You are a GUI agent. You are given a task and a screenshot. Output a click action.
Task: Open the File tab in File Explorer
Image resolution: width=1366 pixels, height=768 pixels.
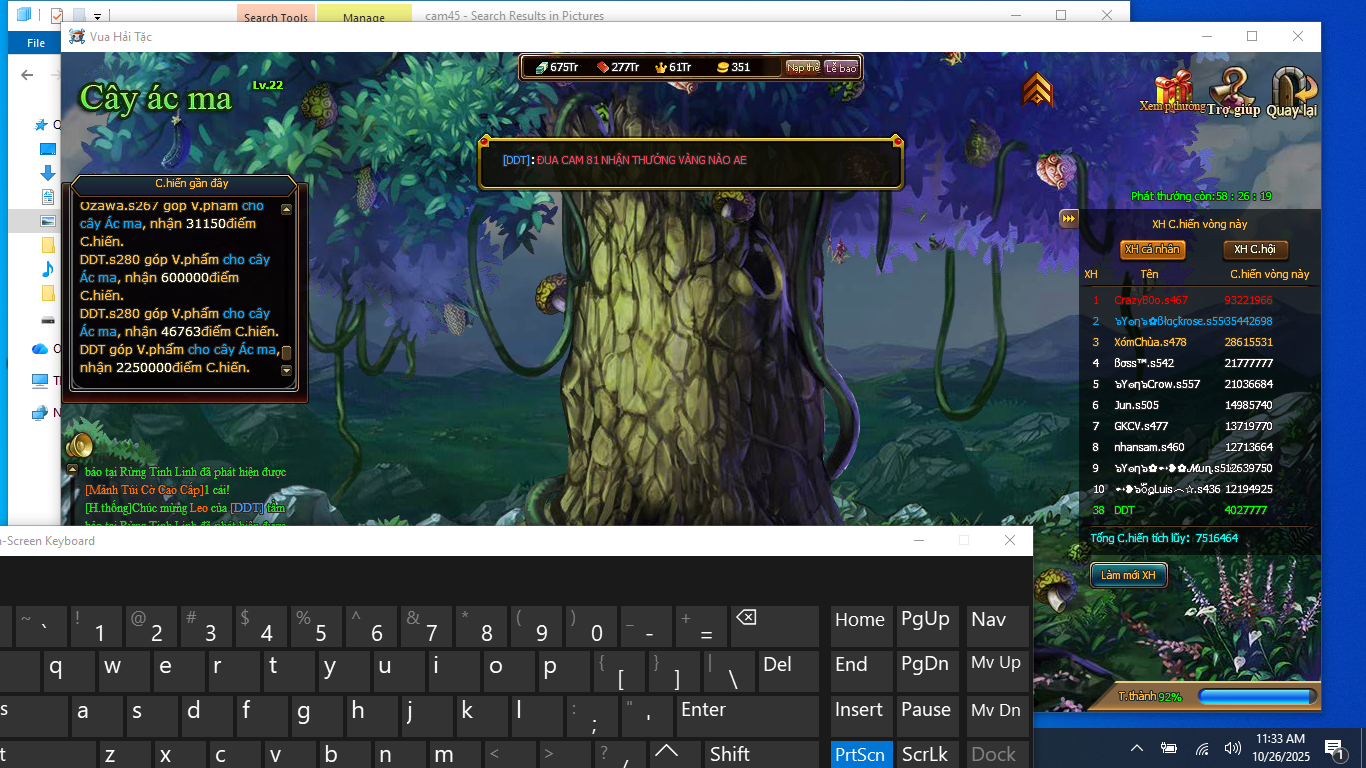click(x=36, y=43)
